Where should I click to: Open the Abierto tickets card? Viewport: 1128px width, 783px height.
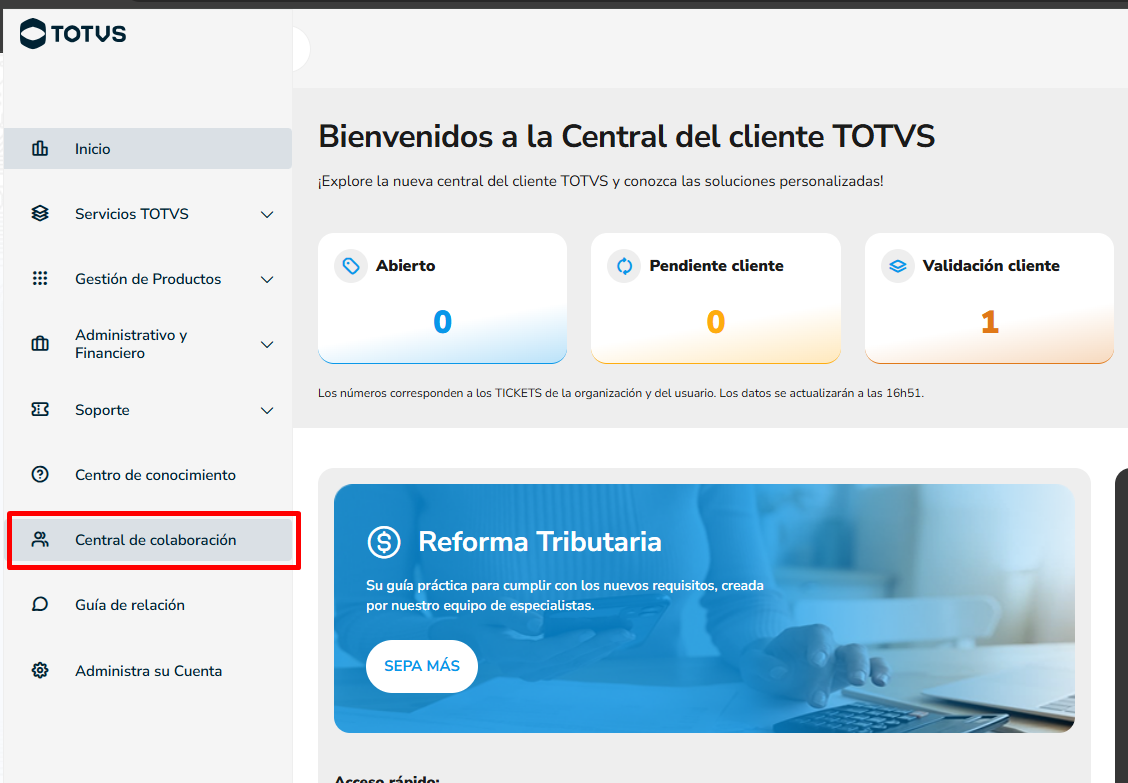click(x=442, y=298)
